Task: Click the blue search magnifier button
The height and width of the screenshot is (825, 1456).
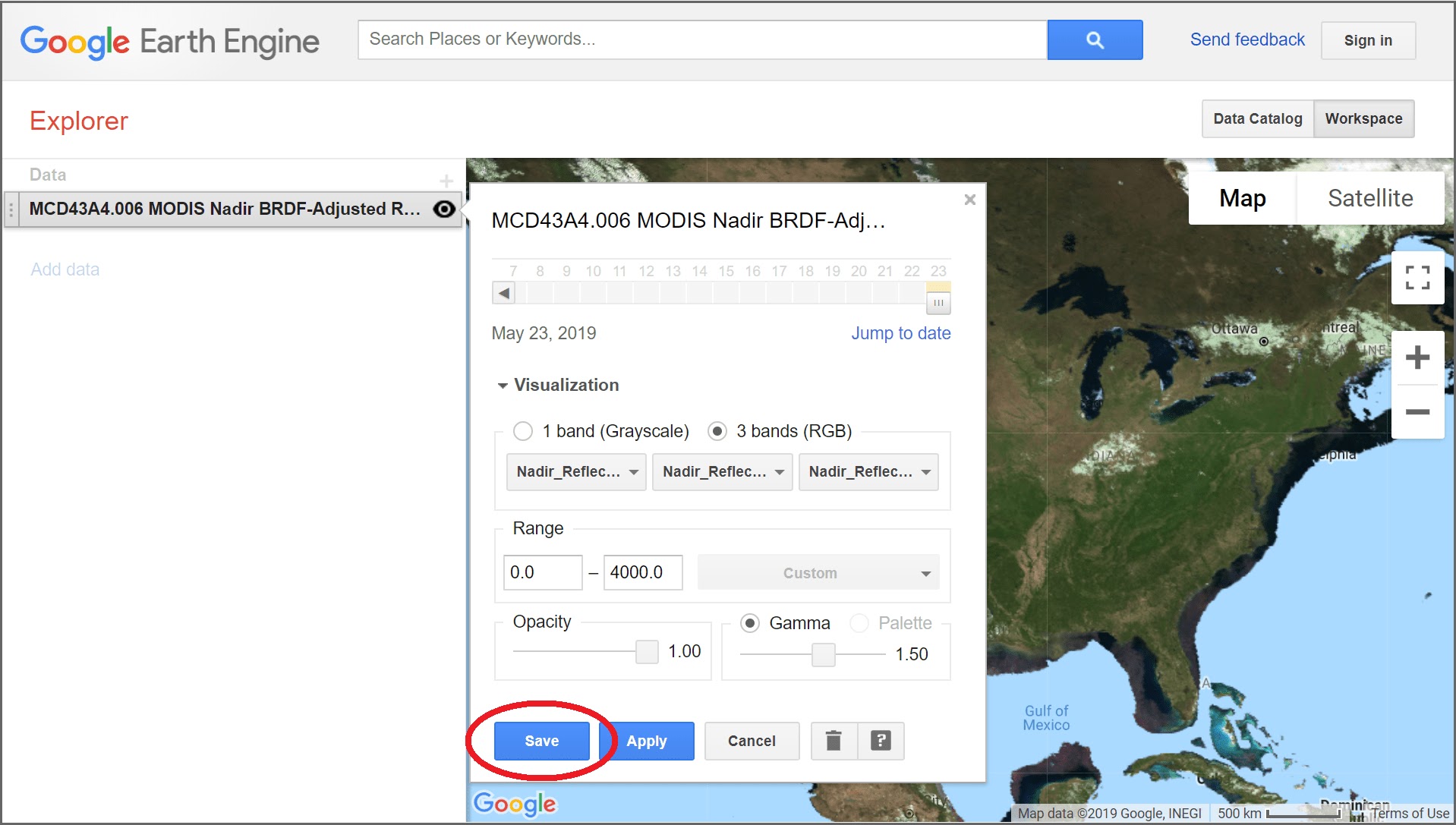Action: click(1095, 40)
